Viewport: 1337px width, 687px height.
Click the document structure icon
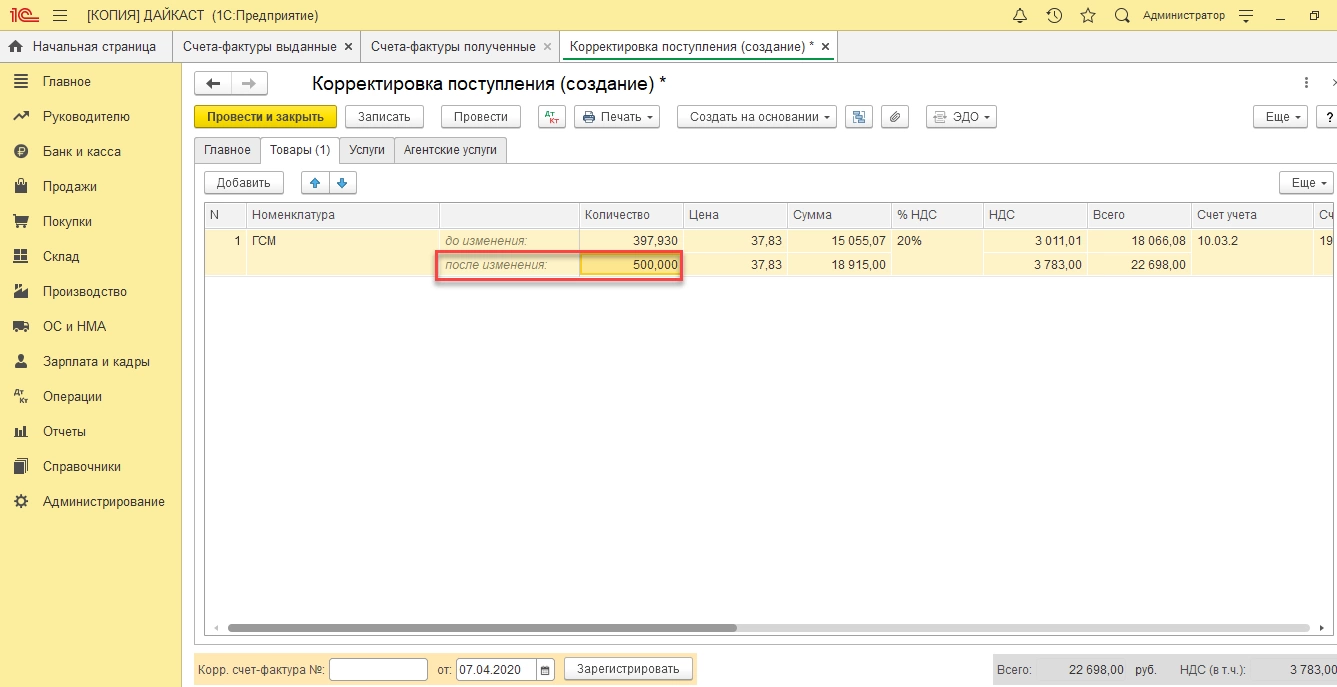[x=858, y=117]
